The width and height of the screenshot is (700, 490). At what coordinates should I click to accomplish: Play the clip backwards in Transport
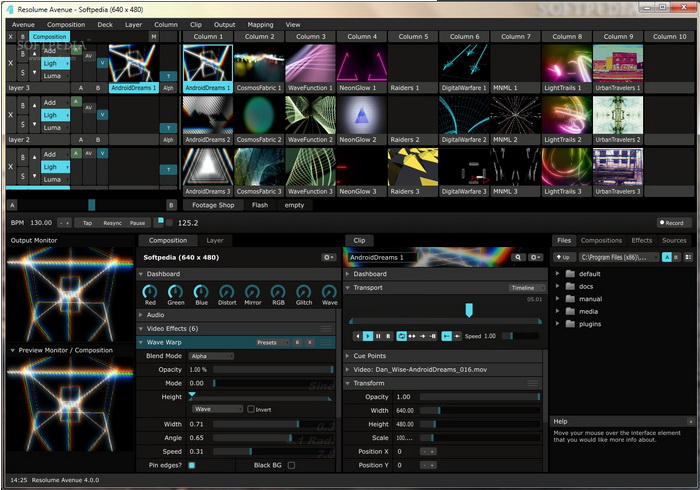[x=358, y=336]
